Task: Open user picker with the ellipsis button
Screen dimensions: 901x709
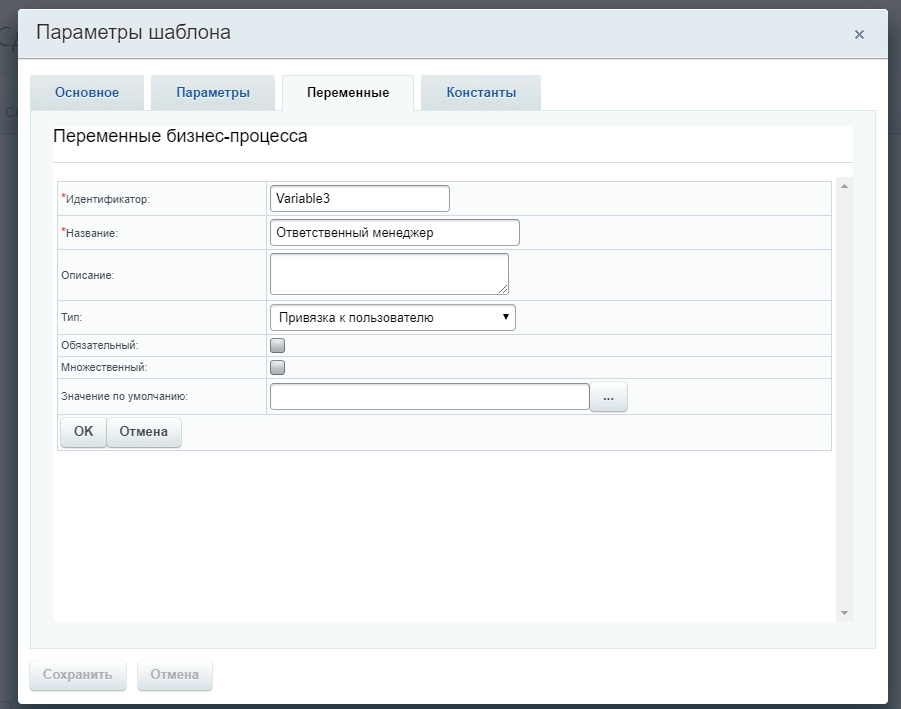Action: [x=608, y=397]
